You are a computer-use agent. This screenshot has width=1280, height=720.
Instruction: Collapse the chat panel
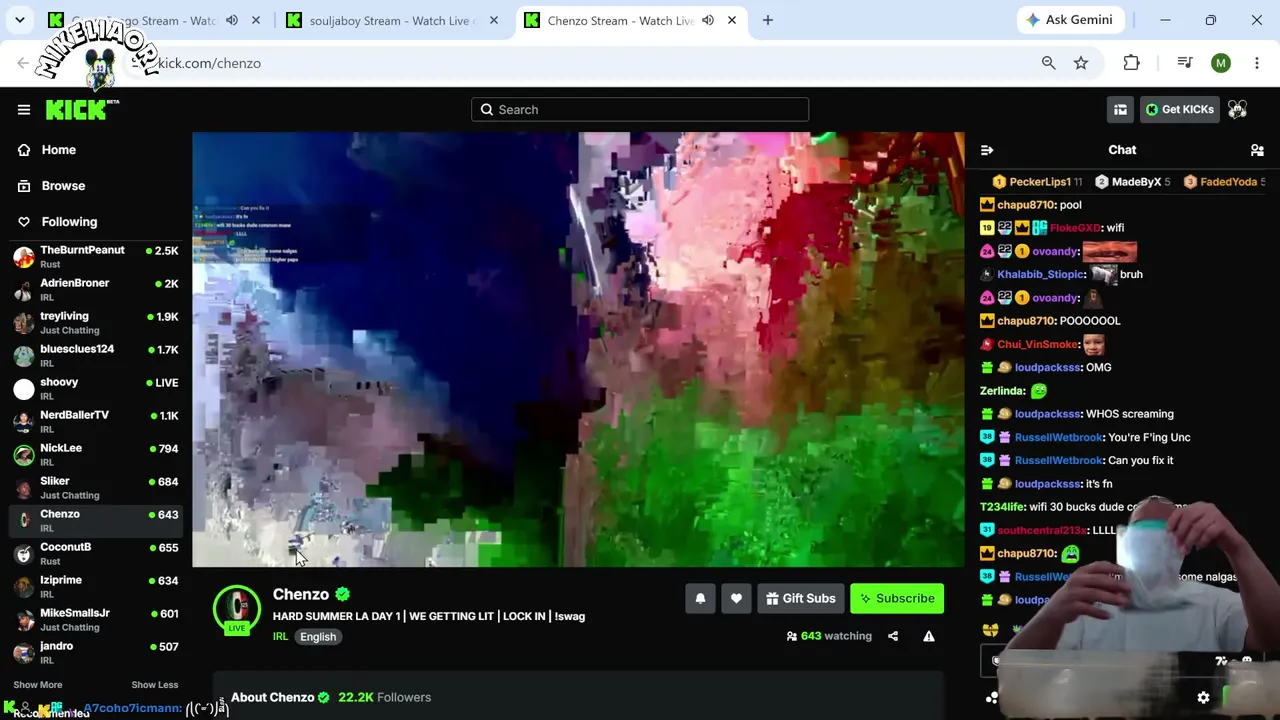[987, 150]
